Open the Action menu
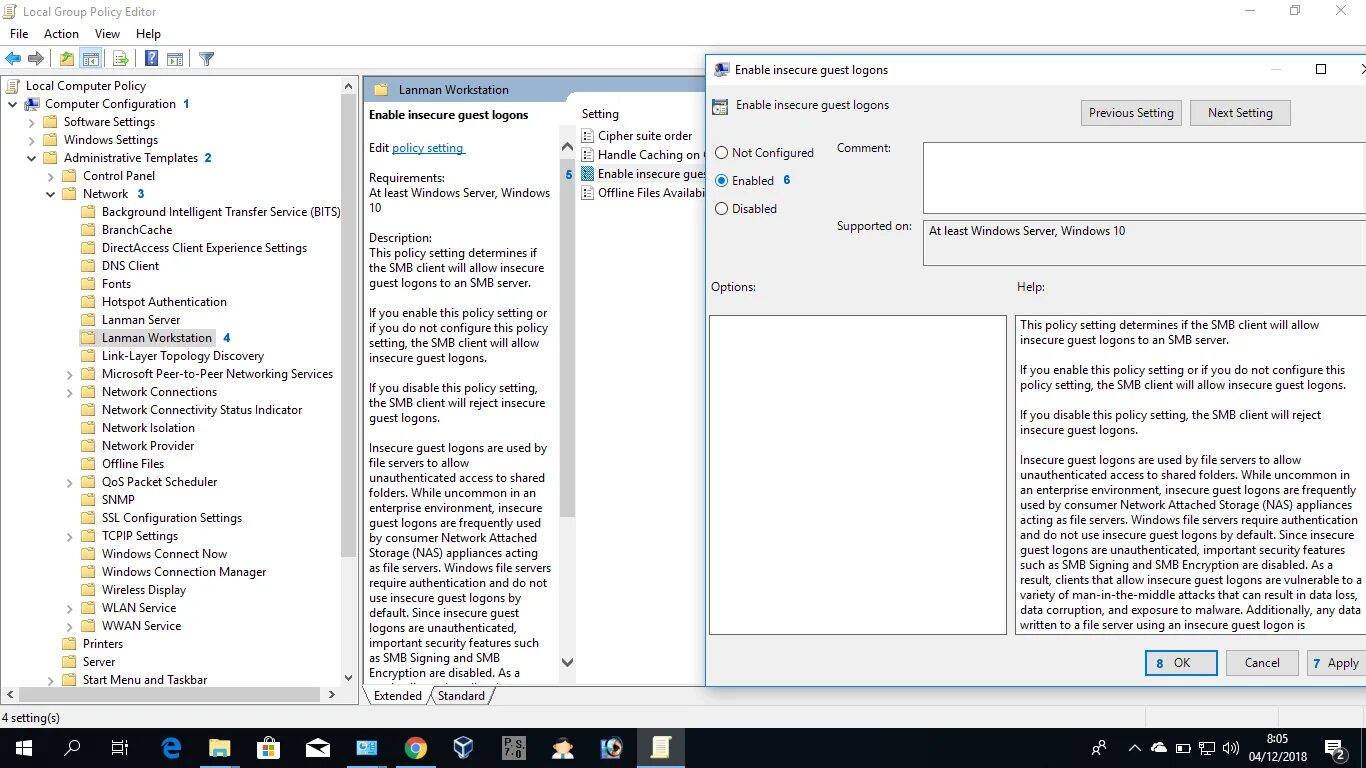This screenshot has width=1366, height=768. click(61, 34)
